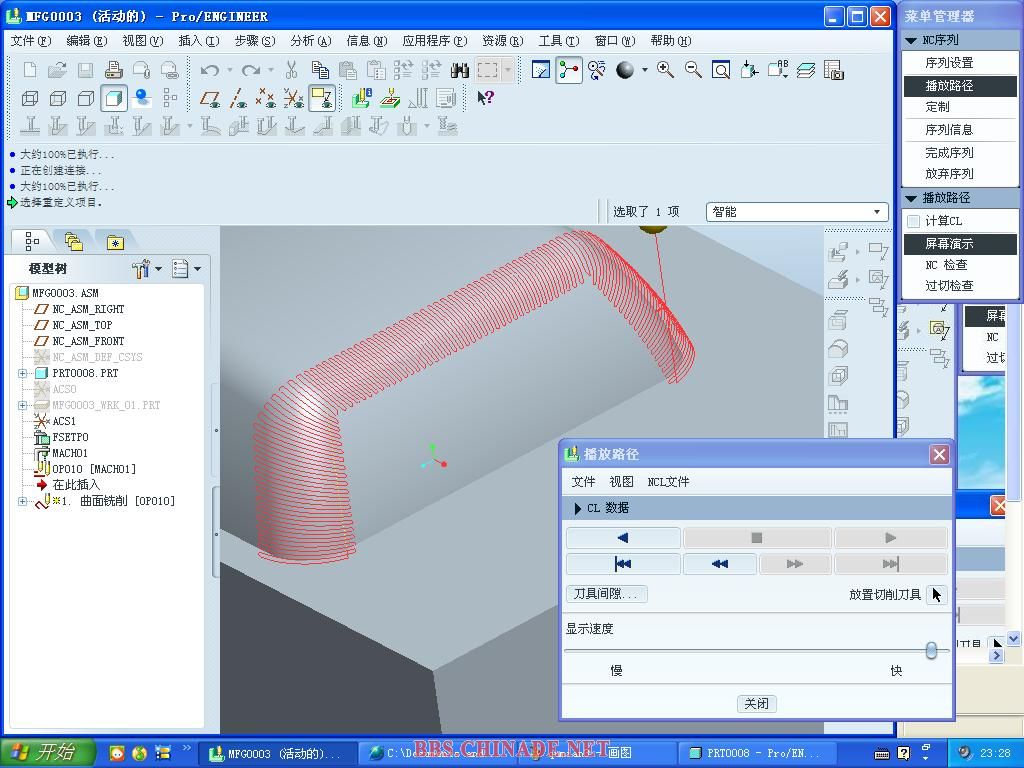Rewind tool path to the start

coord(623,564)
